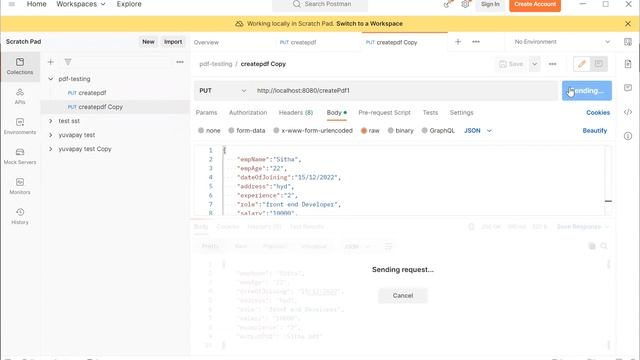Click the request URL input field

405,91
